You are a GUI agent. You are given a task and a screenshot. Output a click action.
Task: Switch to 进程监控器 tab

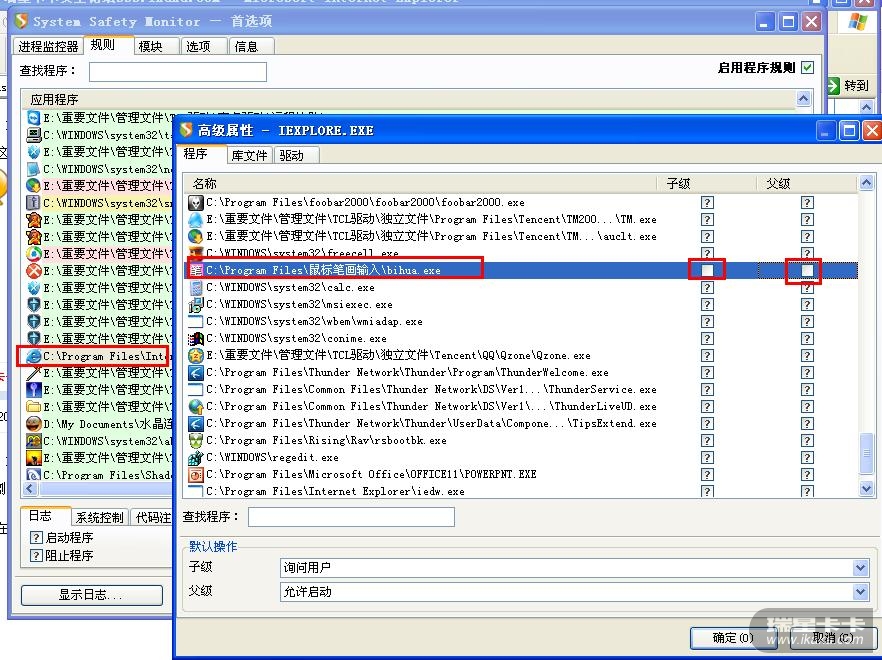(x=48, y=46)
